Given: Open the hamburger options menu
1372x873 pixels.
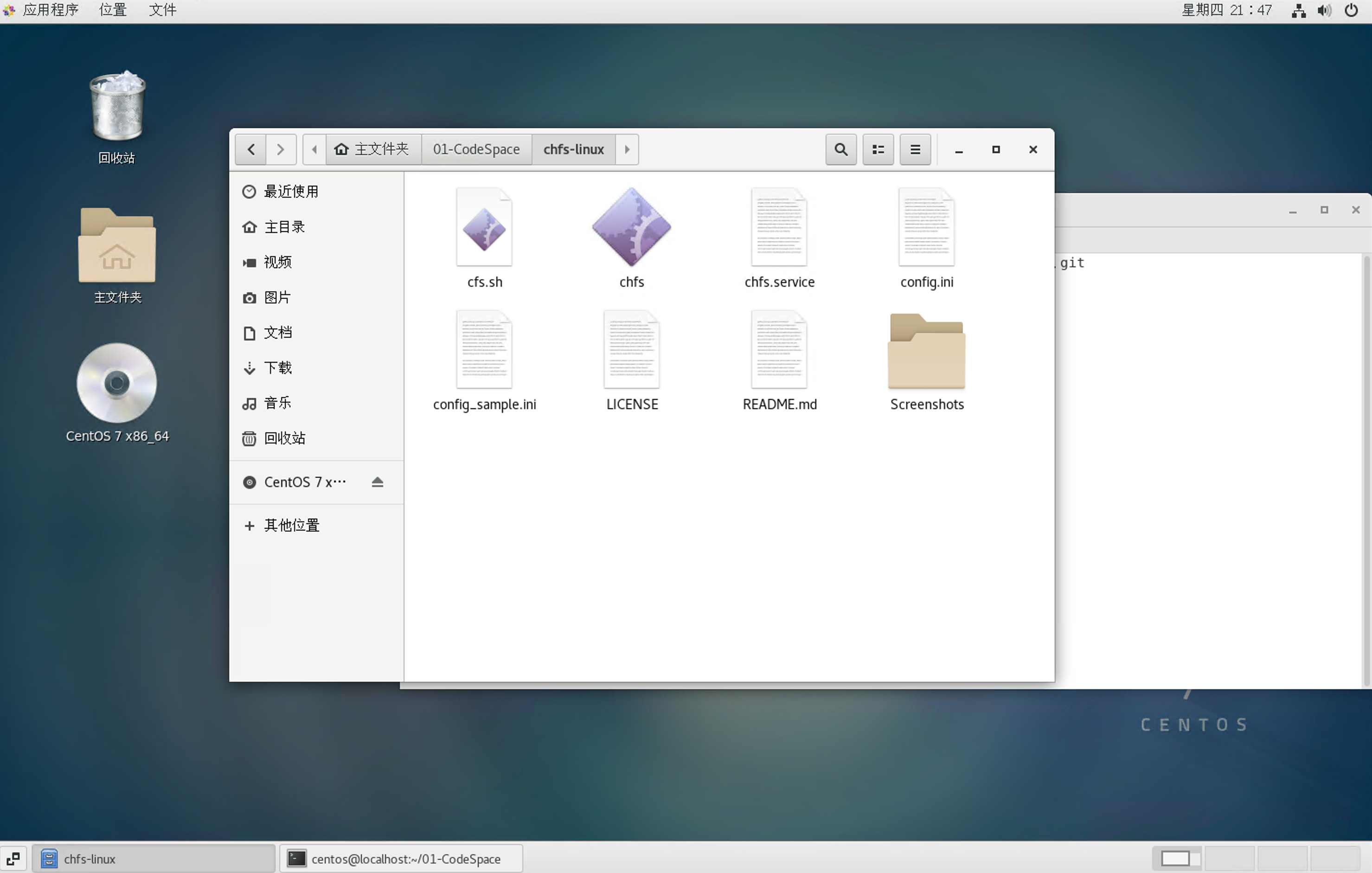Looking at the screenshot, I should click(915, 149).
